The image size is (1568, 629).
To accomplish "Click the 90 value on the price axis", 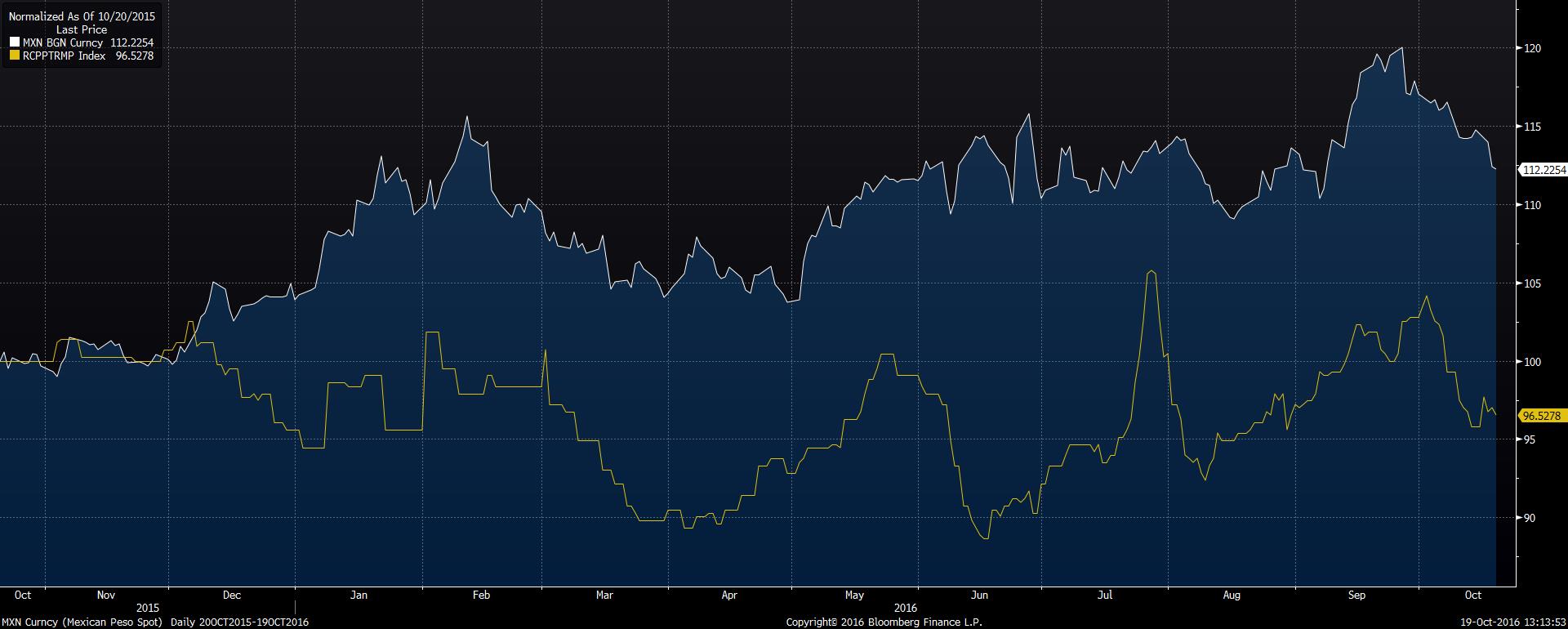I will (1529, 518).
